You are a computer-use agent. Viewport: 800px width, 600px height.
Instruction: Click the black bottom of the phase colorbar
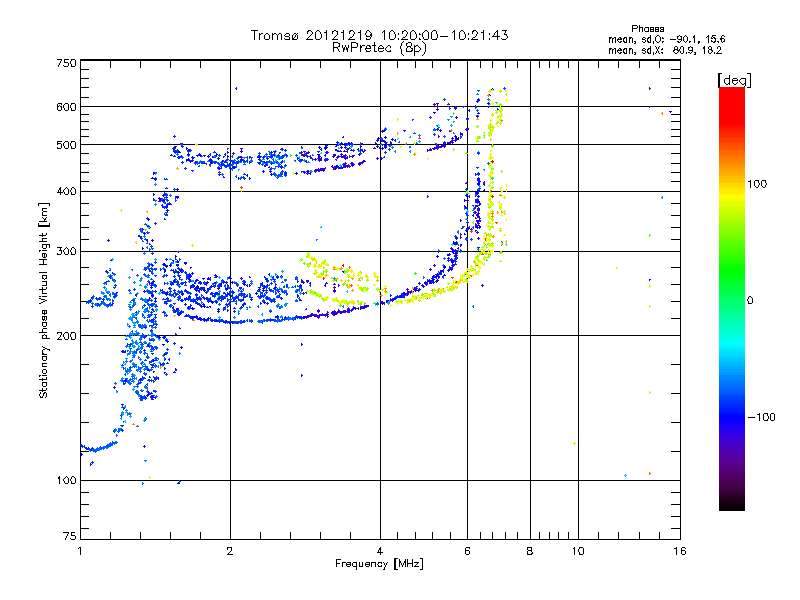coord(732,503)
